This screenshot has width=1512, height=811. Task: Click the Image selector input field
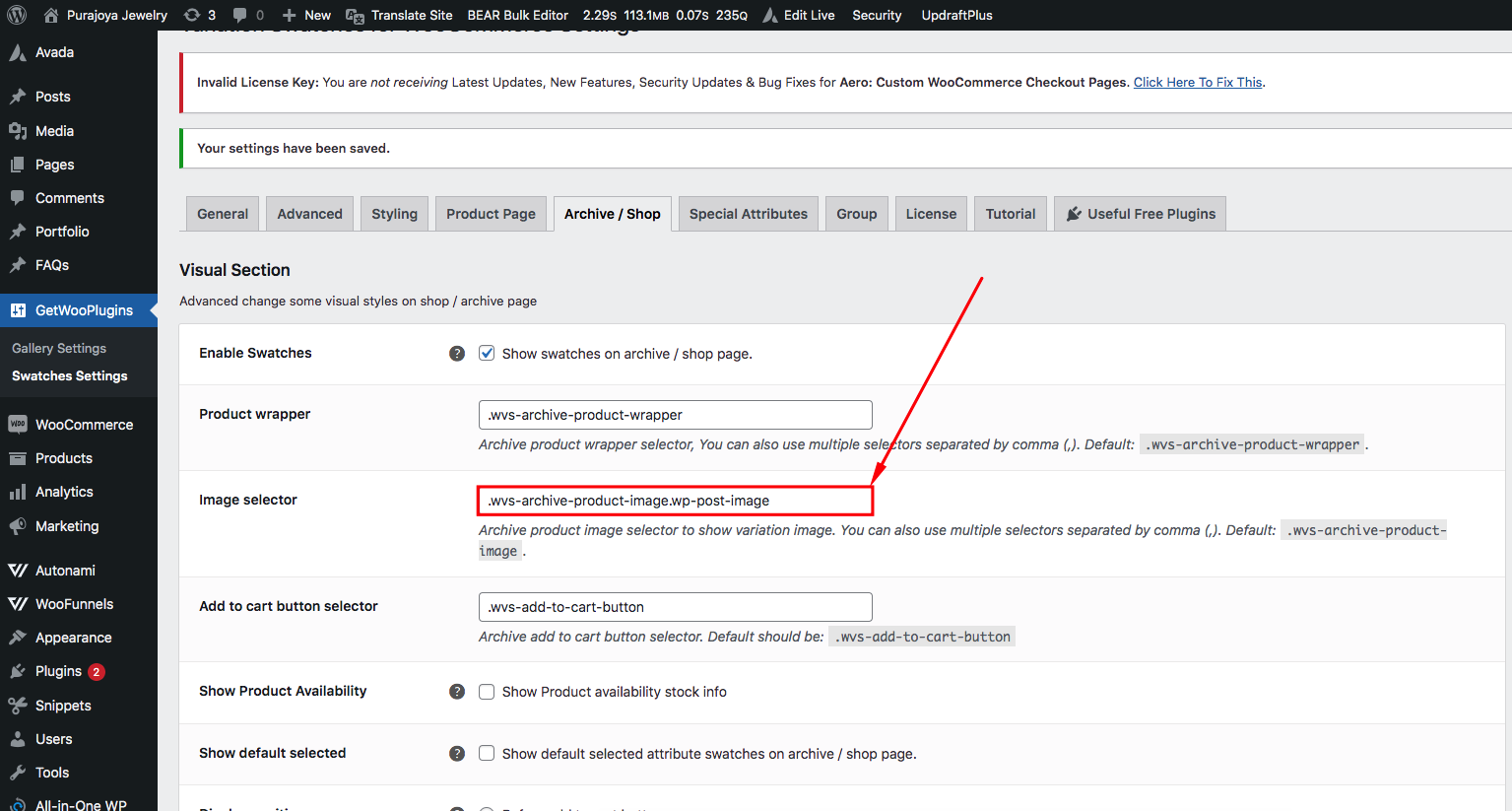[676, 501]
